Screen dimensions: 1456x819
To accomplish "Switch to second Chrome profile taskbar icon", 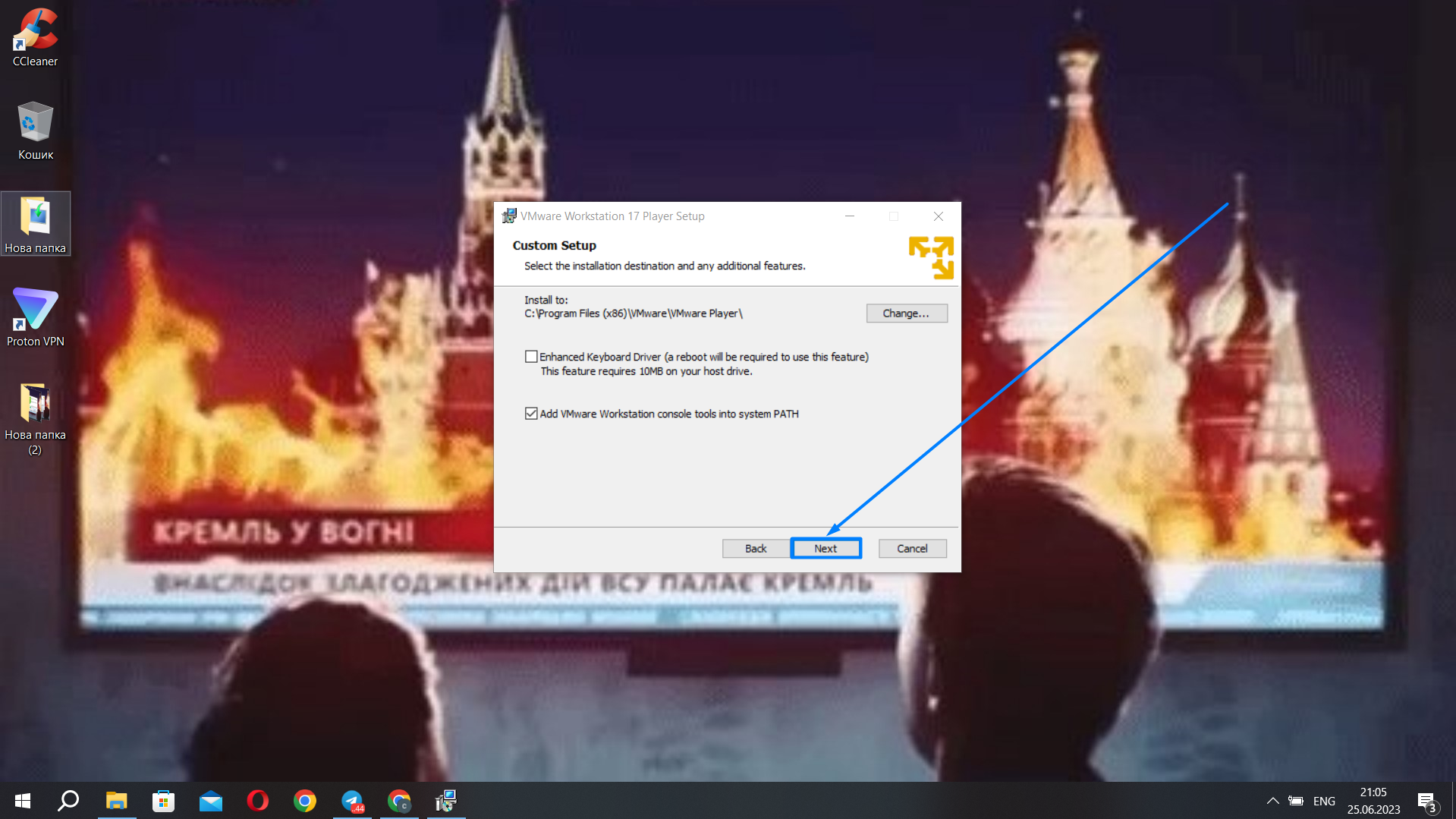I will point(399,801).
